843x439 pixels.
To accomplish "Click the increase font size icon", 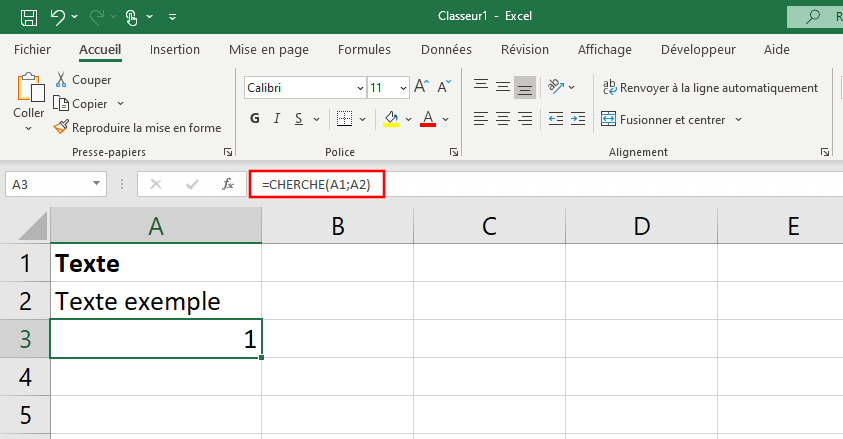I will [x=422, y=88].
